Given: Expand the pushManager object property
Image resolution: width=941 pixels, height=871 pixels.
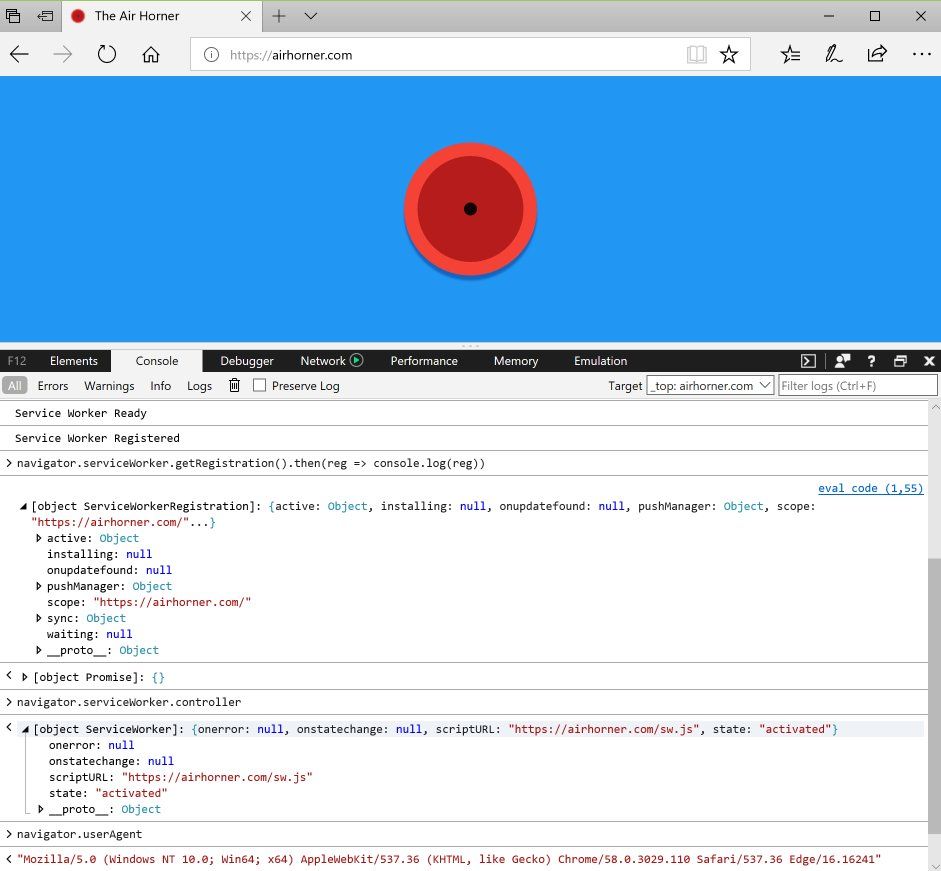Looking at the screenshot, I should click(x=40, y=587).
